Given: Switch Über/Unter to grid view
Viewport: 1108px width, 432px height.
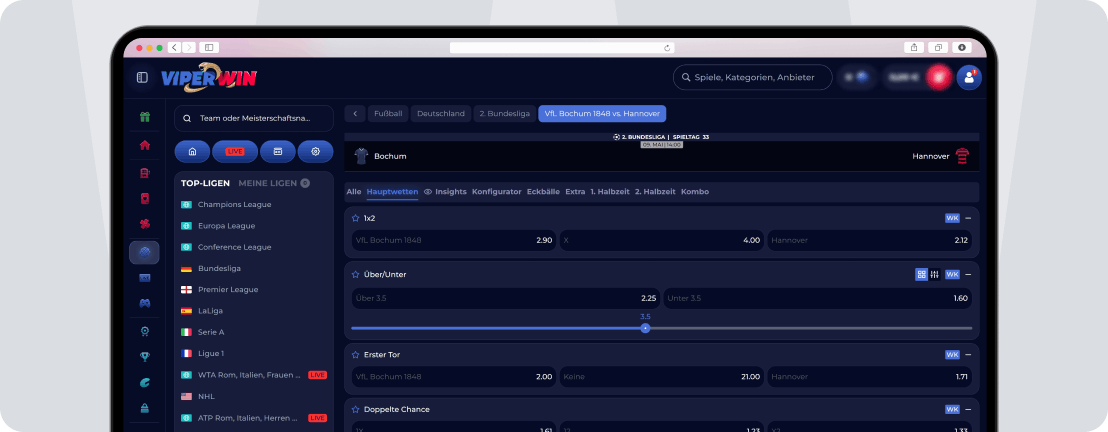Looking at the screenshot, I should pyautogui.click(x=921, y=274).
